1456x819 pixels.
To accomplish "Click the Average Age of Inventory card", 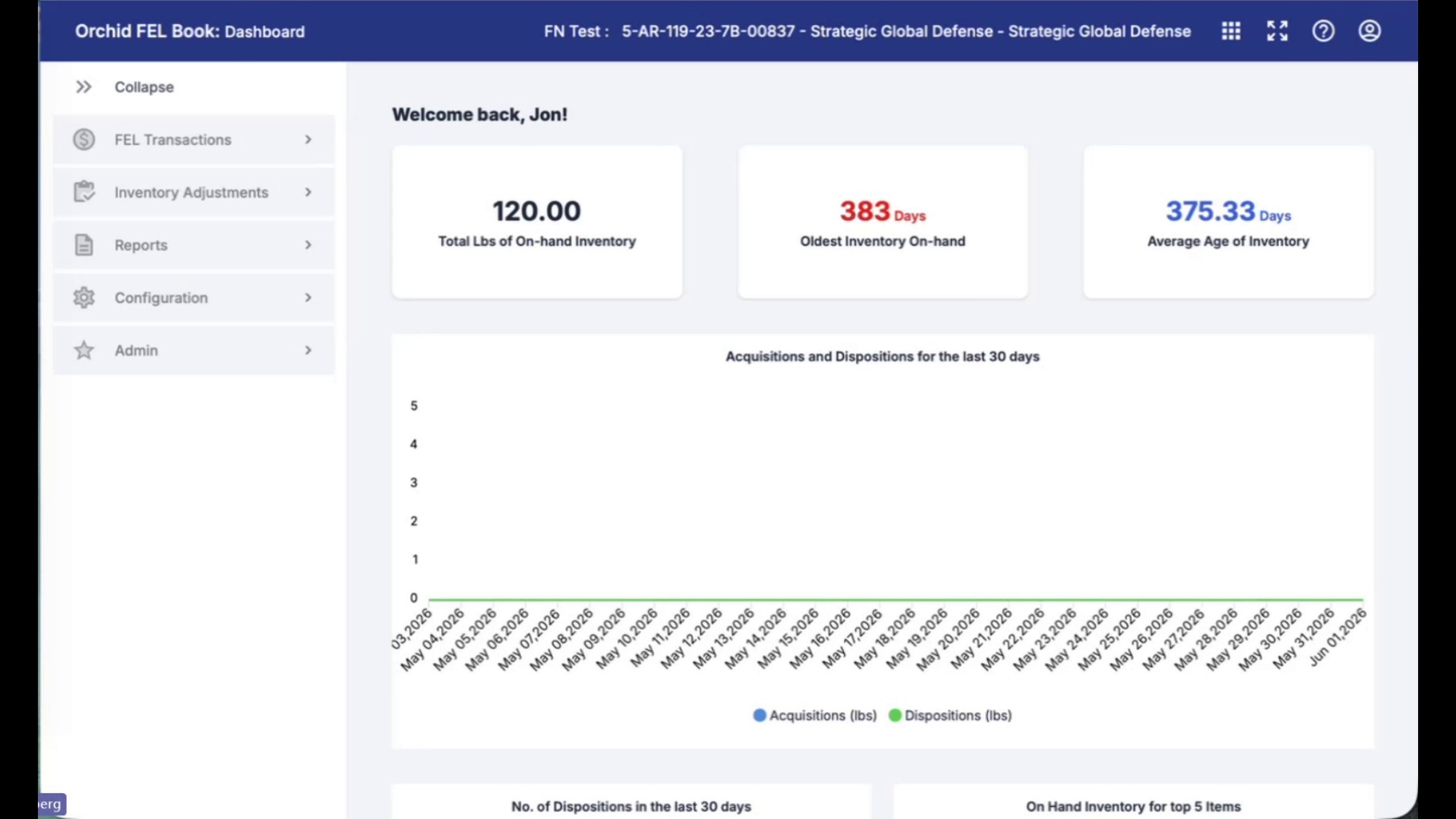I will coord(1228,222).
